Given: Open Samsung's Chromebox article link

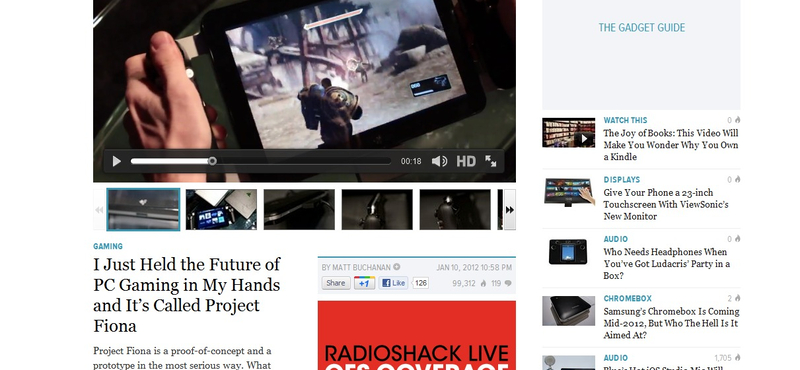Looking at the screenshot, I should tap(671, 323).
